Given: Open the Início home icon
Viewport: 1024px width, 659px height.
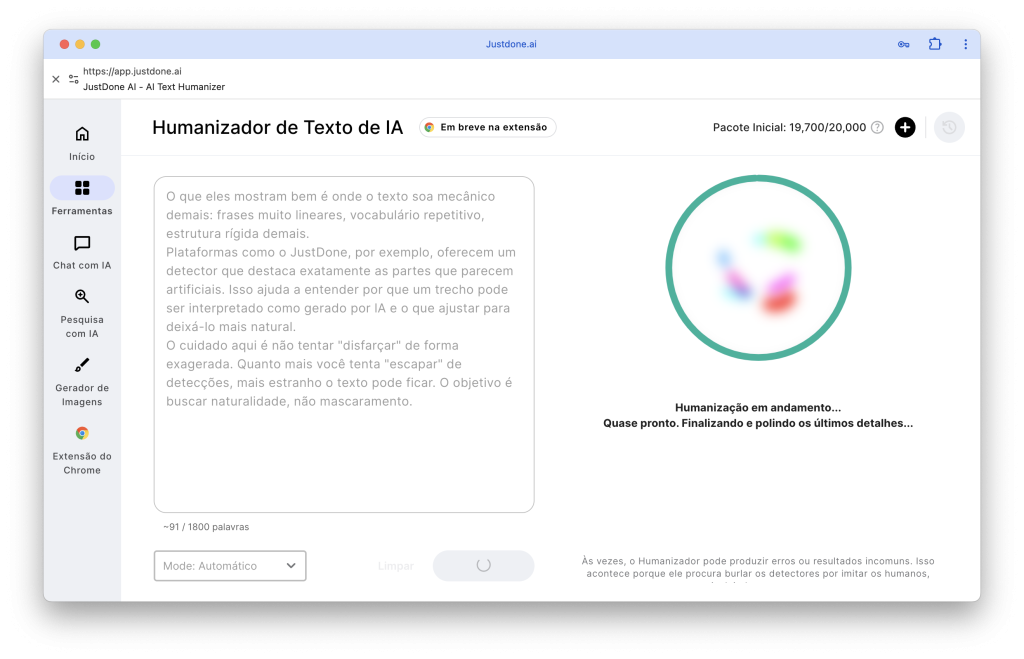Looking at the screenshot, I should (x=82, y=135).
